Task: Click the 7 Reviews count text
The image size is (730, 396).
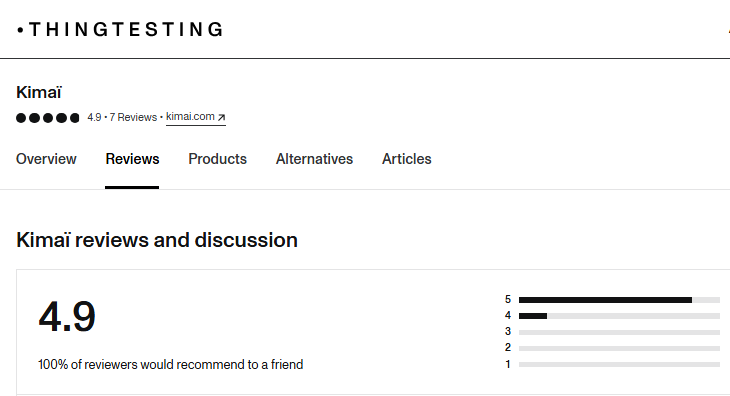Action: pyautogui.click(x=133, y=117)
